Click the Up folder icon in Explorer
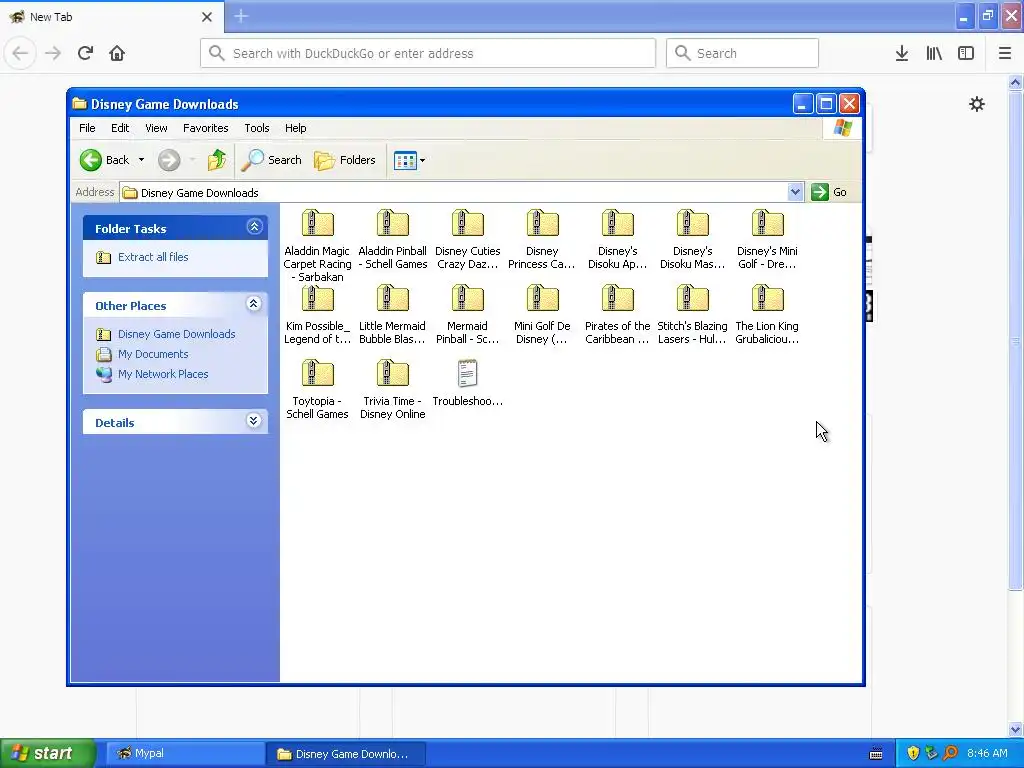The height and width of the screenshot is (768, 1024). click(216, 160)
